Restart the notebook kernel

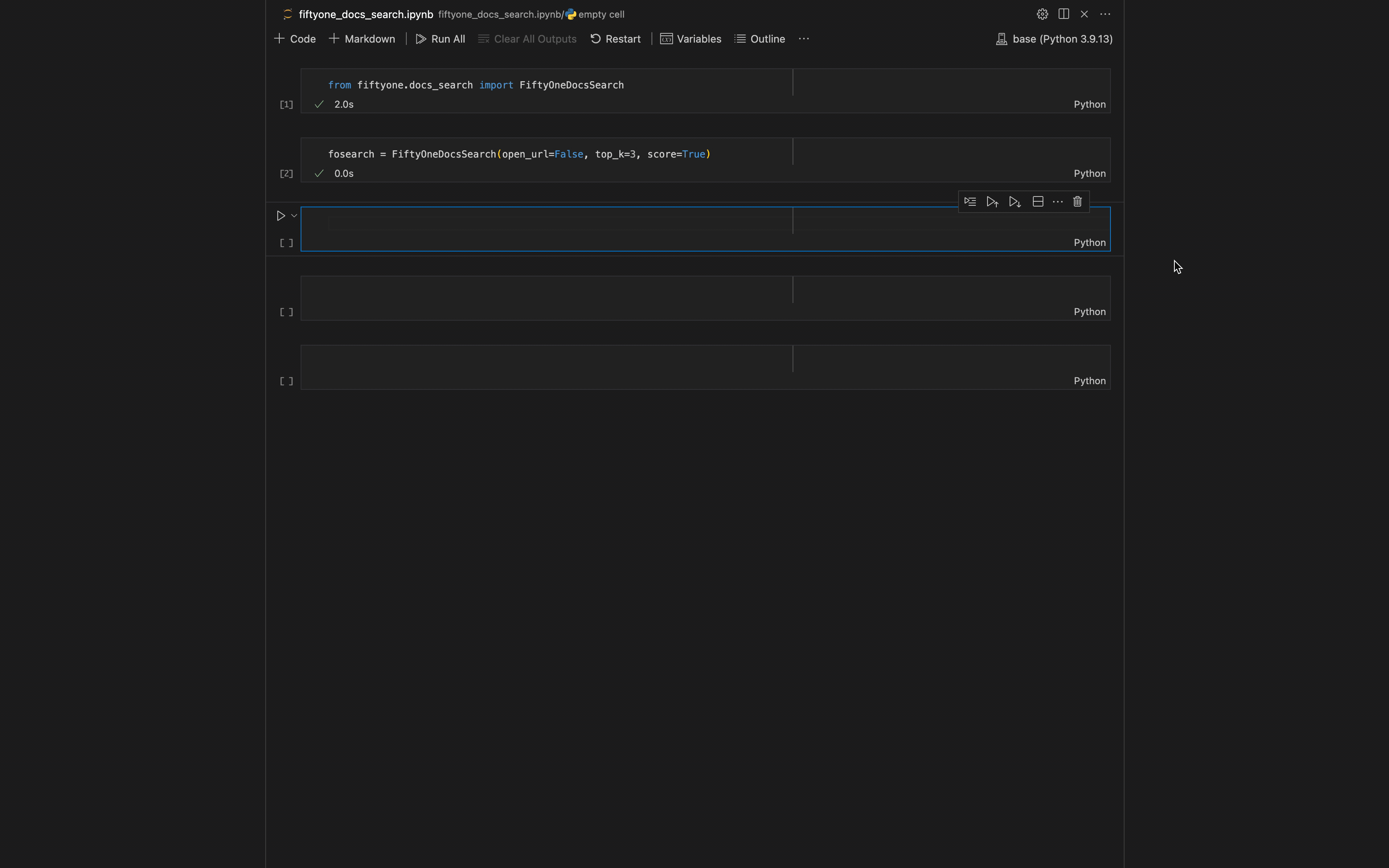pyautogui.click(x=615, y=39)
